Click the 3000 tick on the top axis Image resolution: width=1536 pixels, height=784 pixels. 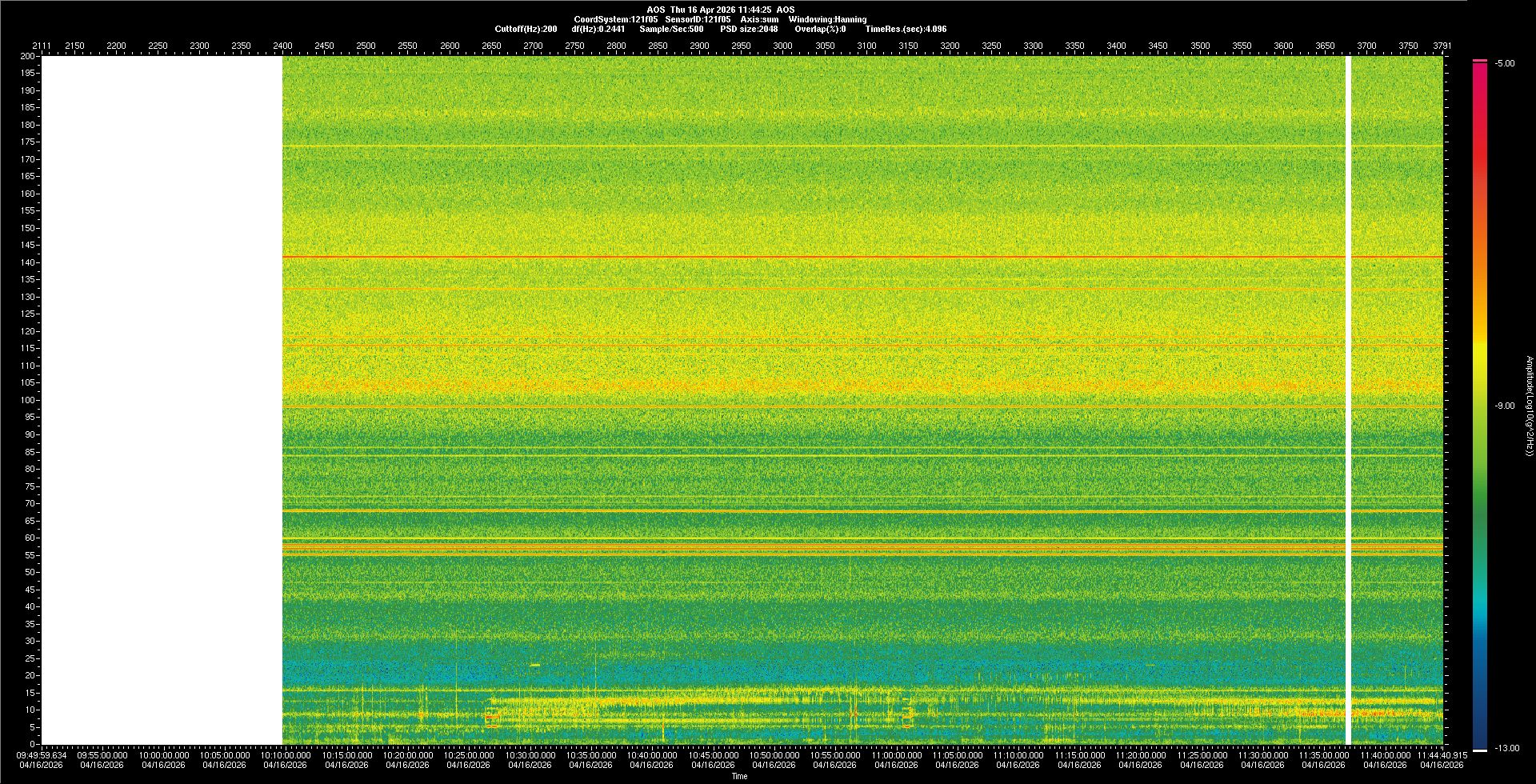click(x=782, y=46)
